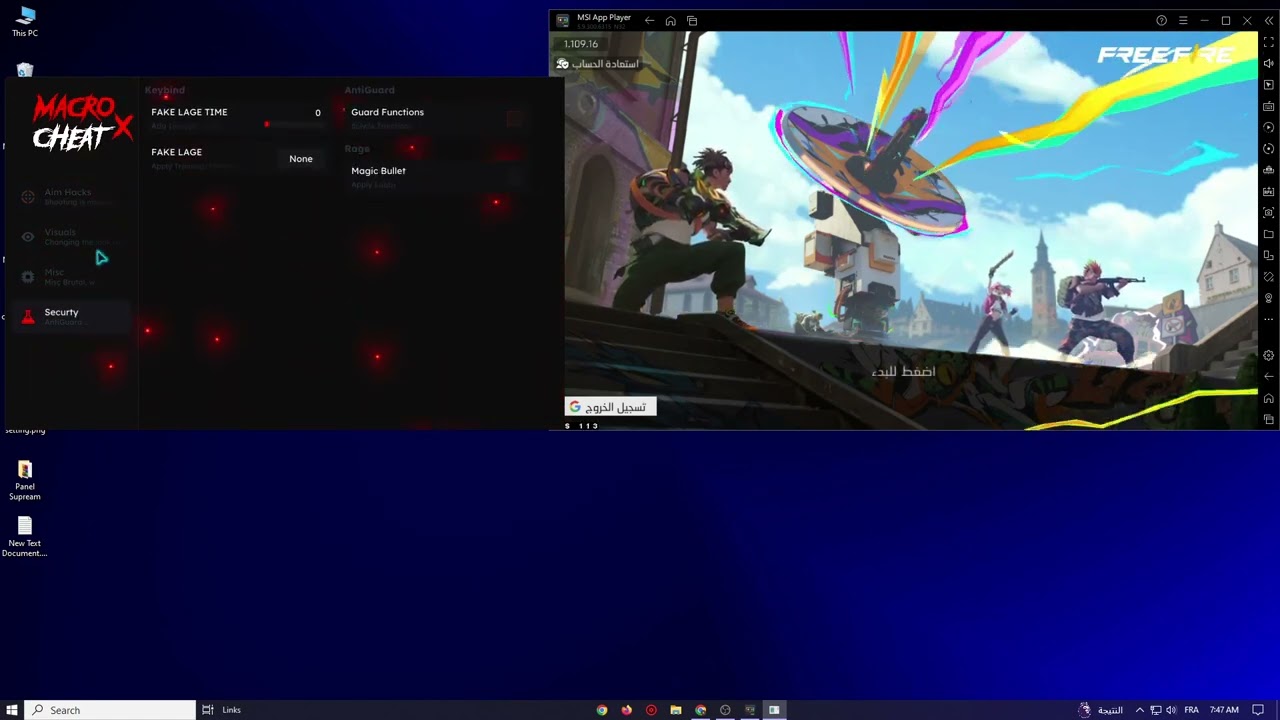
Task: Open the Windows Start menu
Action: click(x=12, y=710)
